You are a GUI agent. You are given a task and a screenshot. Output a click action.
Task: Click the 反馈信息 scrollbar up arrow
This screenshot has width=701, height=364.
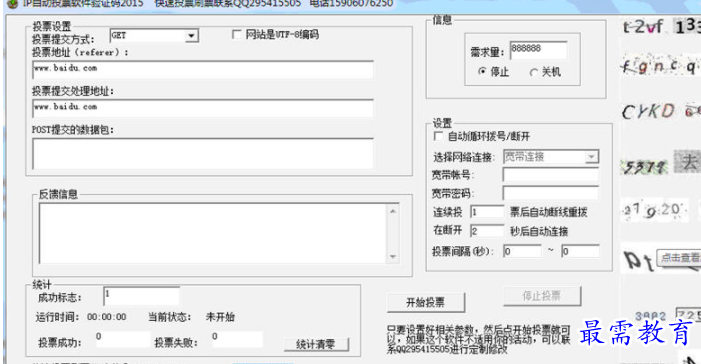[x=393, y=211]
